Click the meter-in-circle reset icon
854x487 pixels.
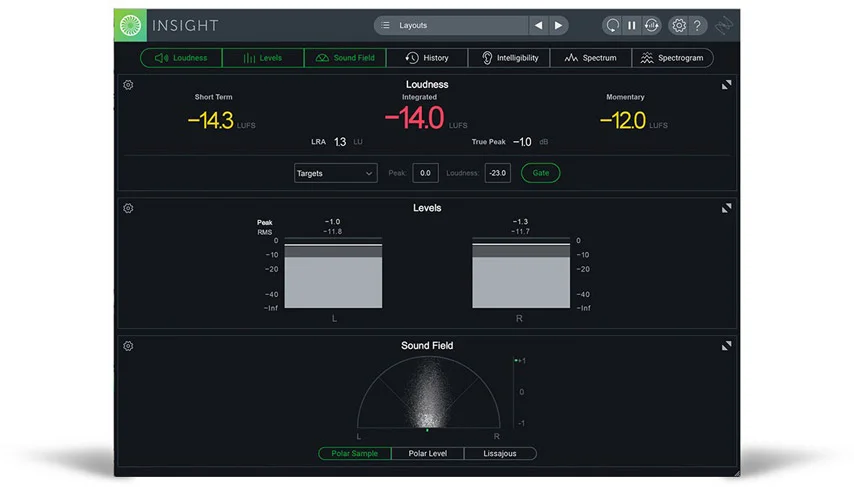coord(651,25)
